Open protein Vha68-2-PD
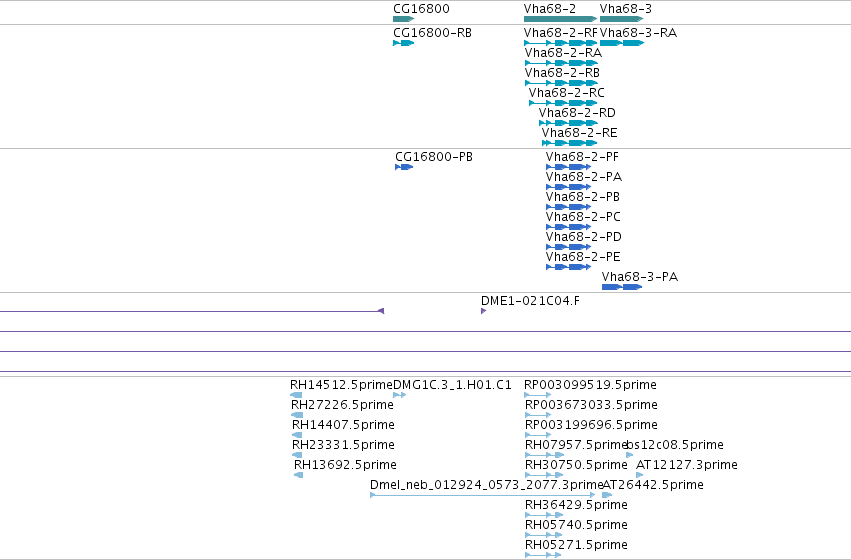The height and width of the screenshot is (560, 851). pos(584,237)
